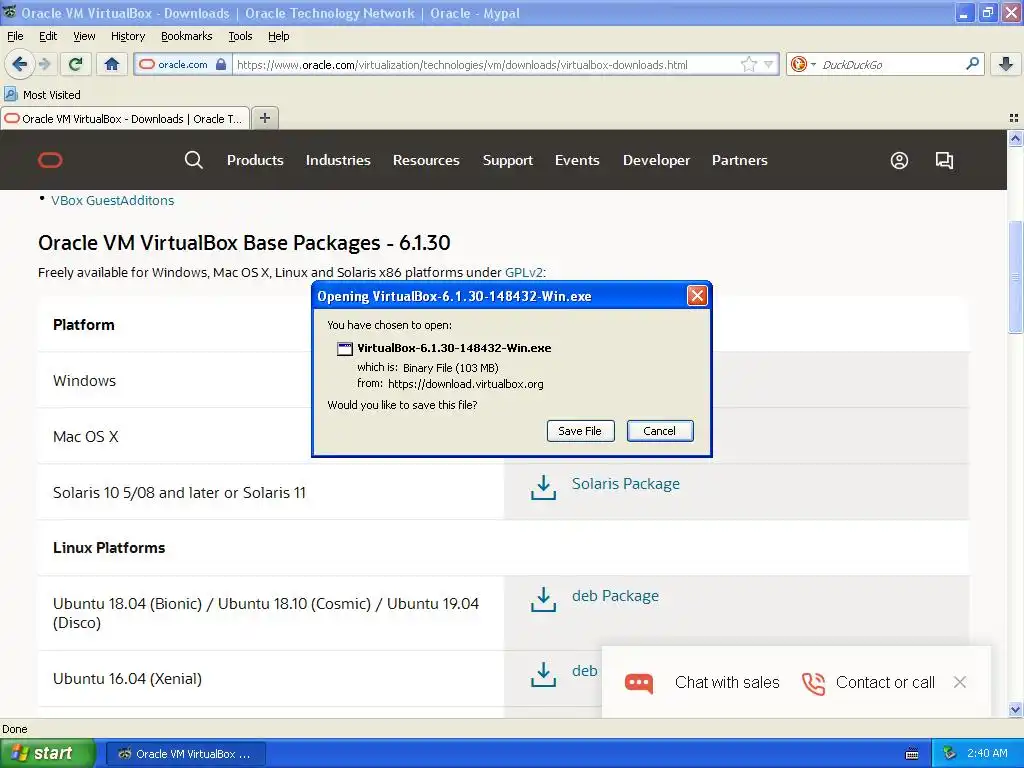Show the list-all-tabs grid icon
Viewport: 1024px width, 768px height.
coord(1014,118)
